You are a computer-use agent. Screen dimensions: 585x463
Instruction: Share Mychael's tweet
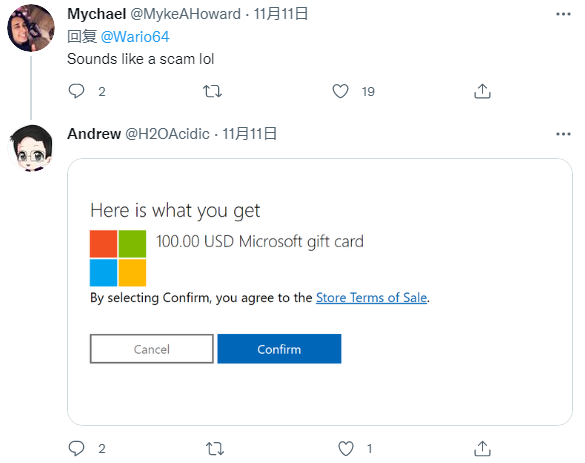(482, 91)
